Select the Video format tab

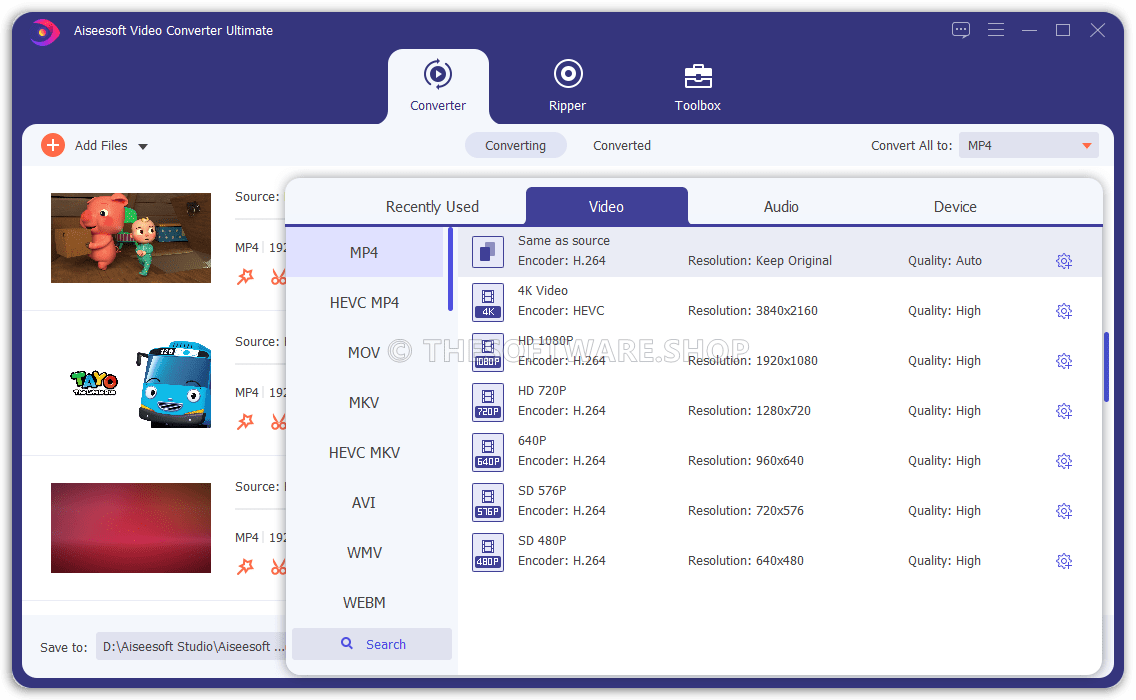point(606,207)
